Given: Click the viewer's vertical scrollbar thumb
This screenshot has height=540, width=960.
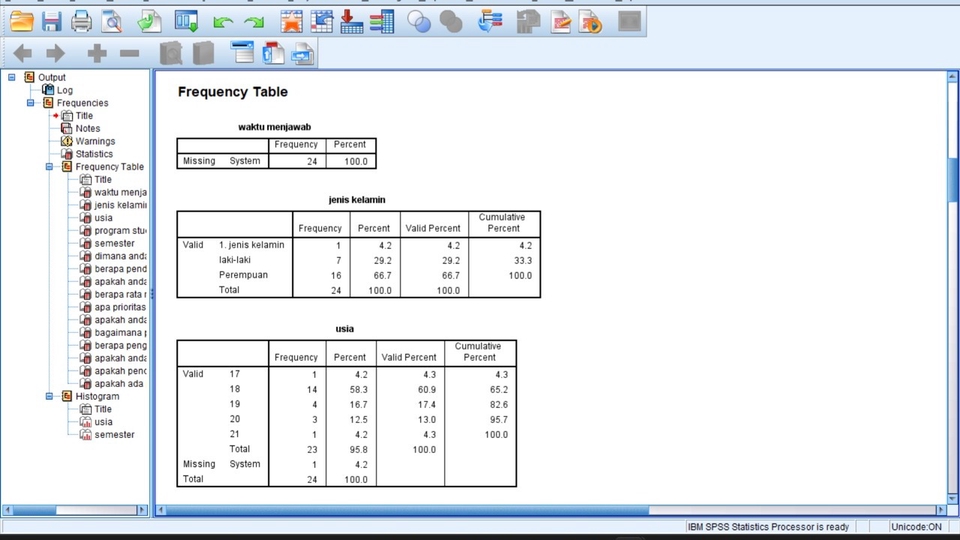Looking at the screenshot, I should tap(952, 178).
